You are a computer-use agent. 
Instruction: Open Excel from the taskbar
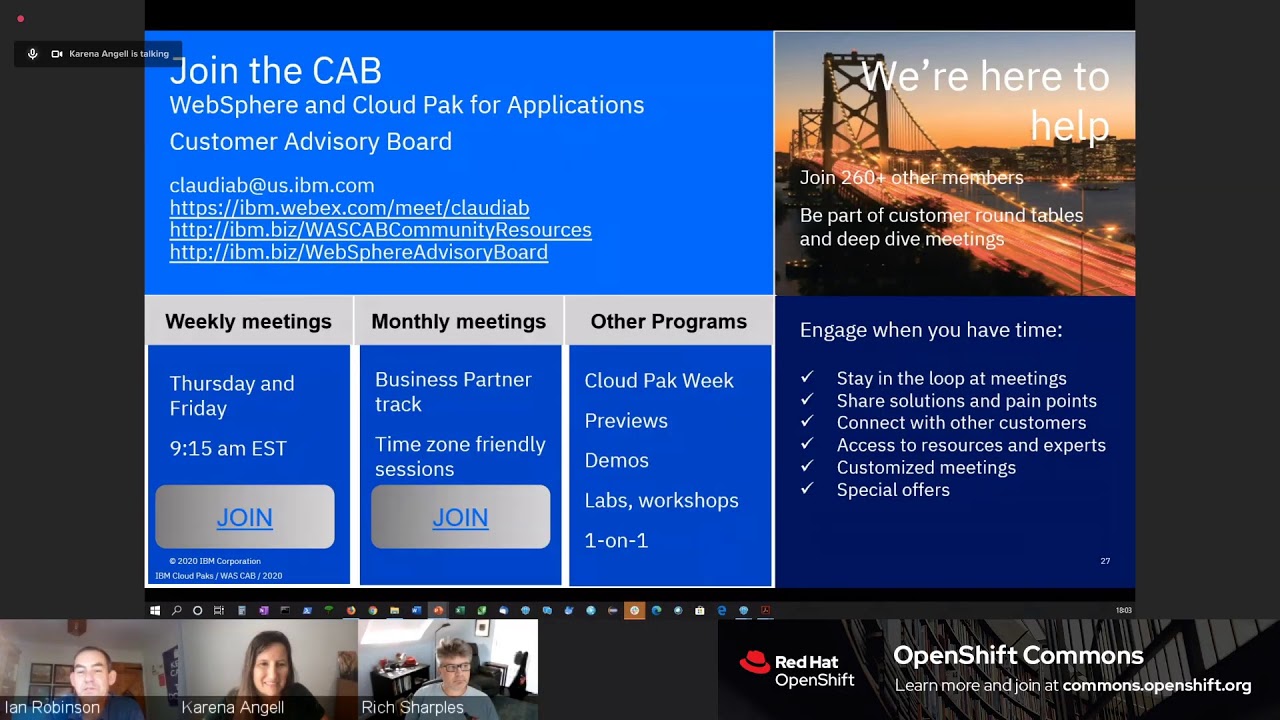(460, 610)
